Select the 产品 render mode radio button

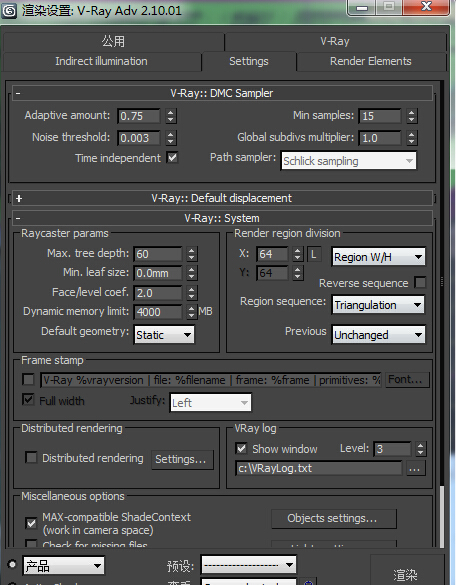(12, 564)
